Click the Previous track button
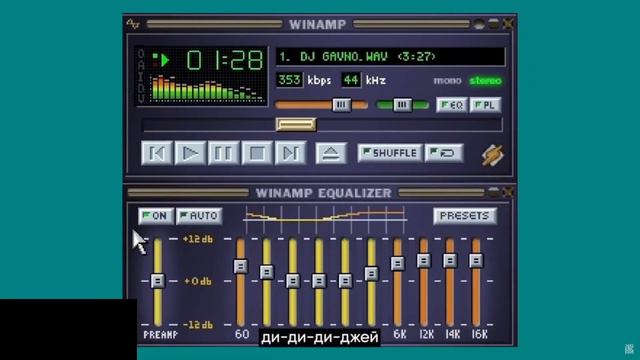 pos(157,153)
